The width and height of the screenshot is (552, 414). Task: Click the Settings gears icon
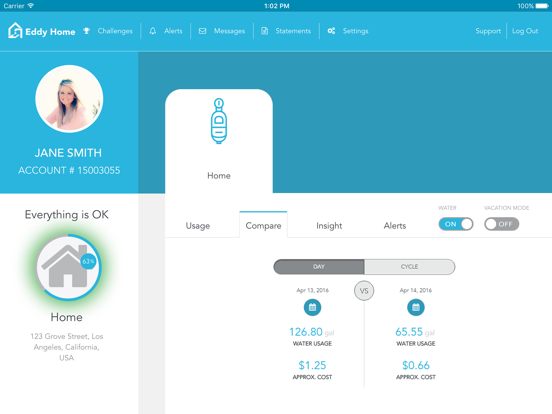pyautogui.click(x=331, y=31)
